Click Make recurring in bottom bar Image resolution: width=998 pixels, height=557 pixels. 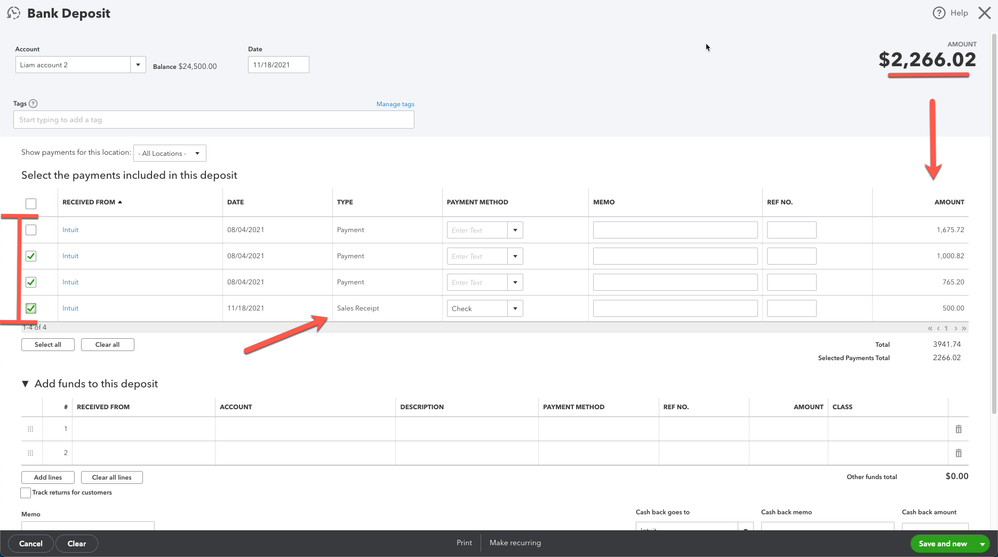[515, 543]
